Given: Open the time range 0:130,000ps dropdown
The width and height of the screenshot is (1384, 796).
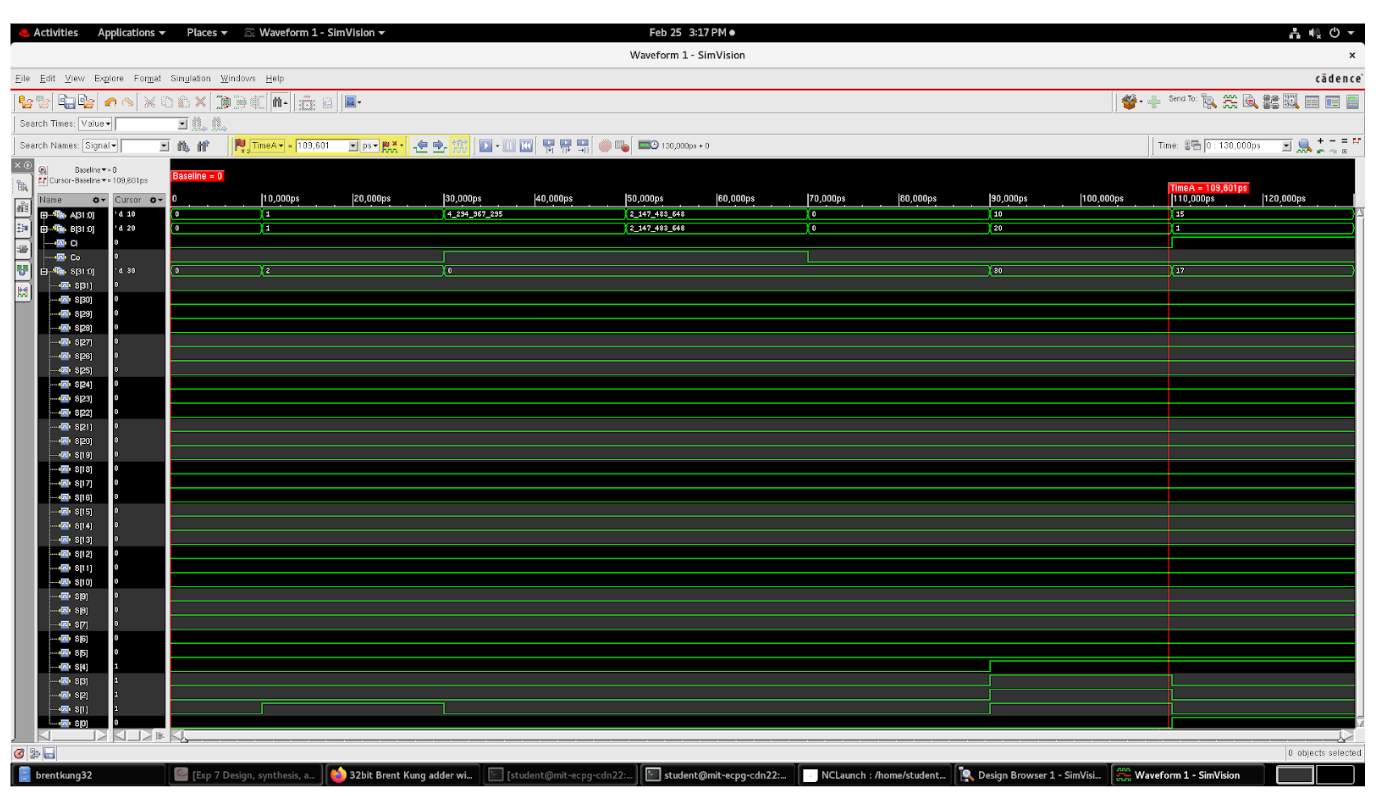Looking at the screenshot, I should pos(1287,146).
